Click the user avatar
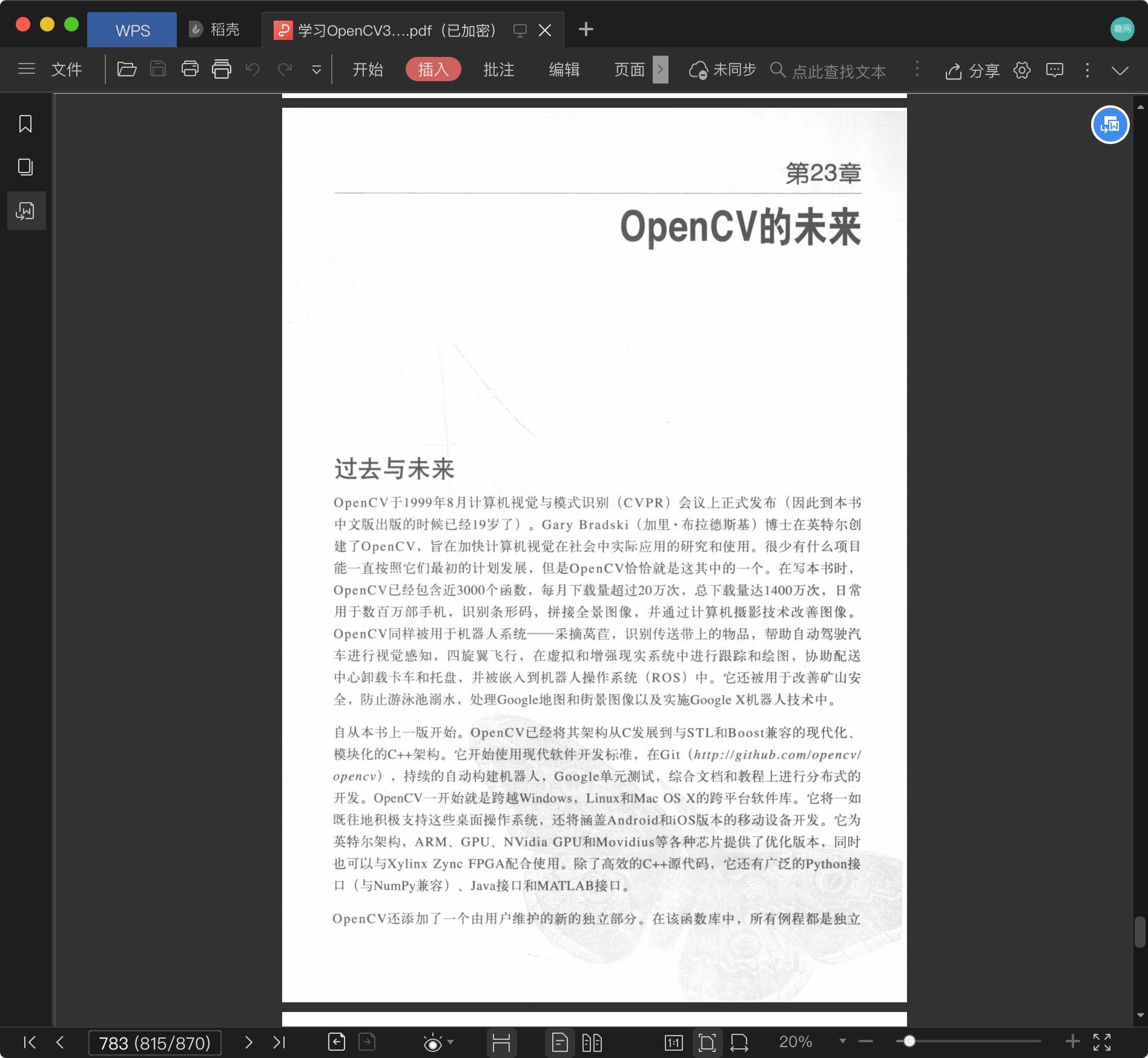This screenshot has width=1148, height=1058. (x=1122, y=28)
